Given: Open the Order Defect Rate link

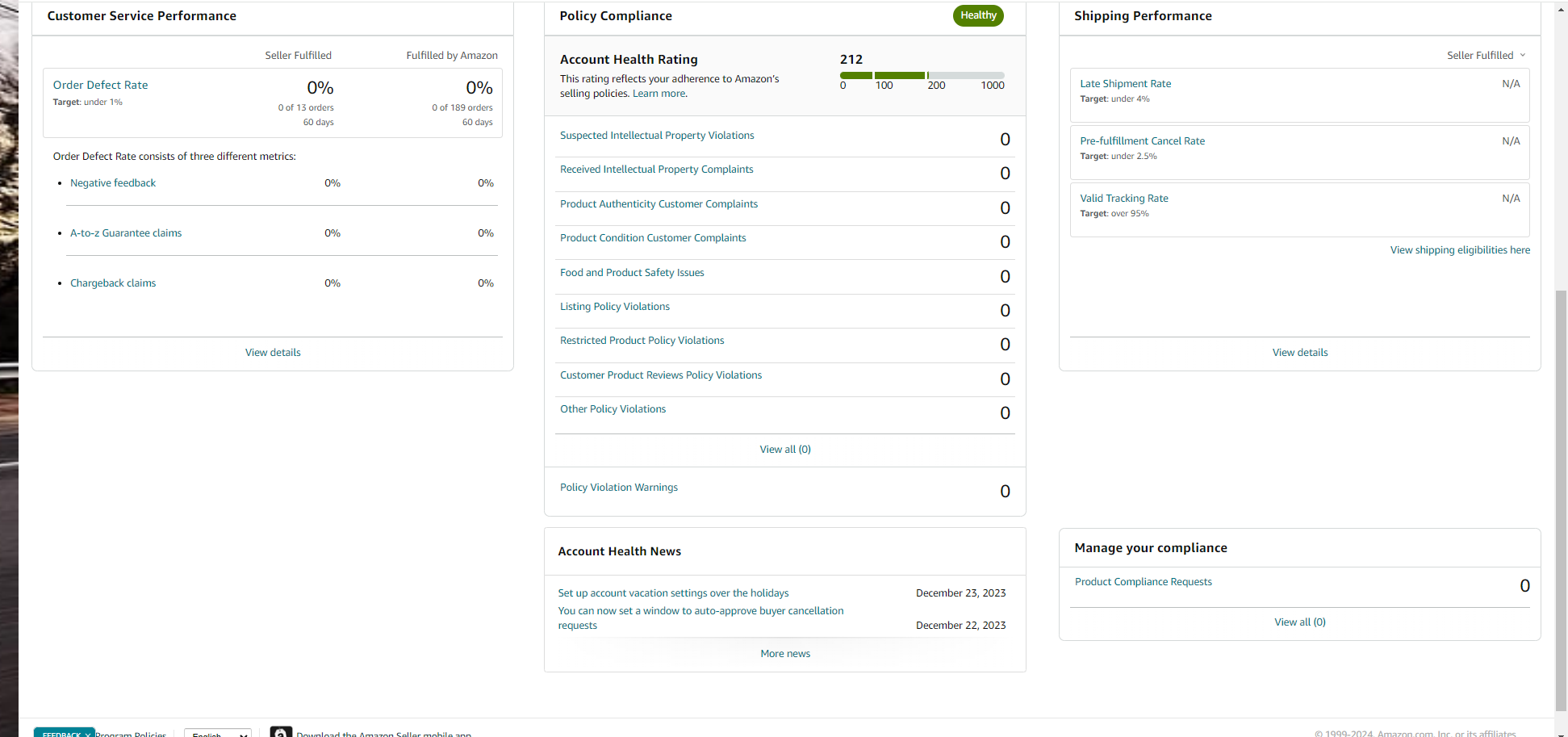Looking at the screenshot, I should (101, 85).
